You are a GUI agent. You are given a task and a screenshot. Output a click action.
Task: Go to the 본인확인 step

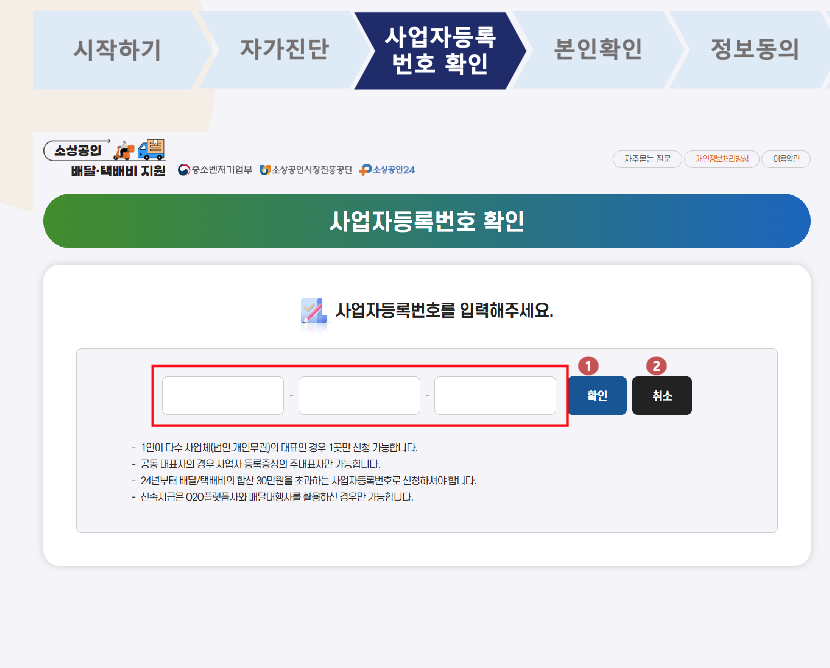click(x=598, y=50)
